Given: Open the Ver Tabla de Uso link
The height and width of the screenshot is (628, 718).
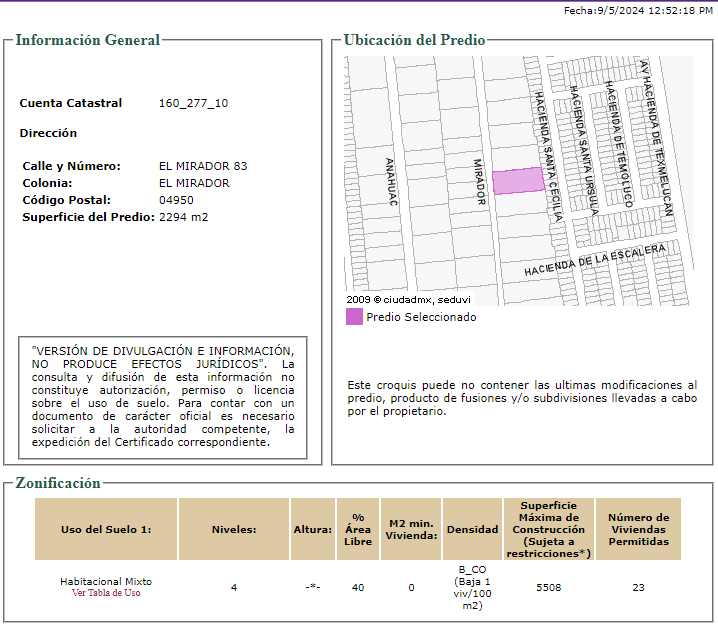Looking at the screenshot, I should click(106, 593).
